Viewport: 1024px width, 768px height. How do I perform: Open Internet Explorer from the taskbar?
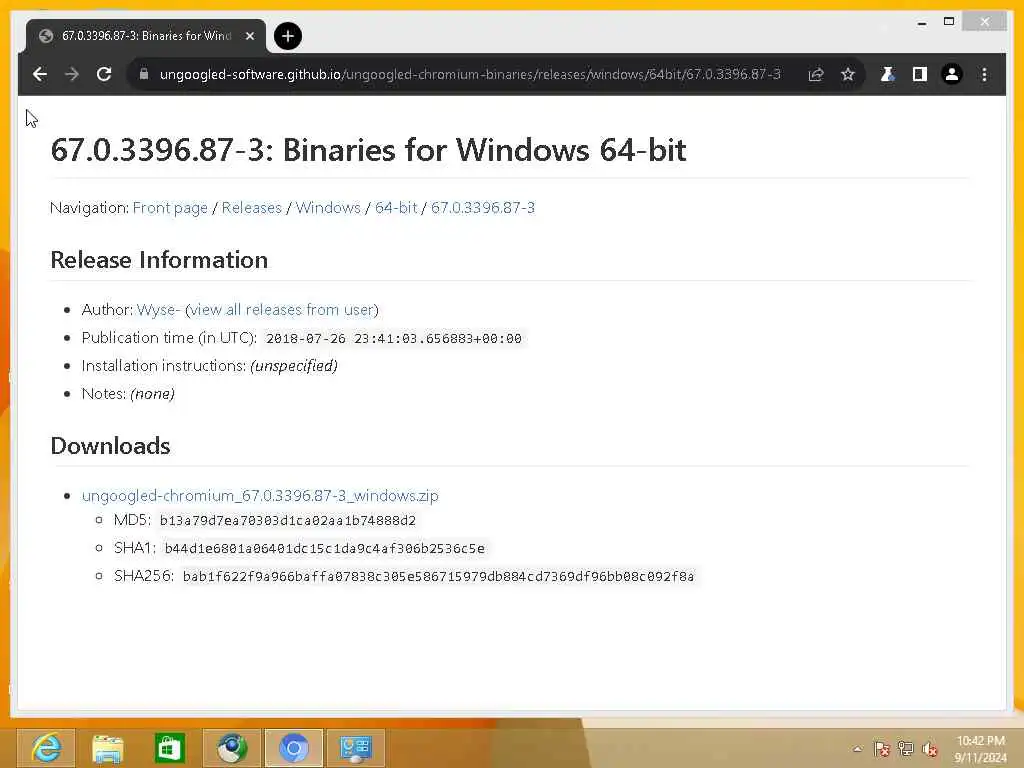46,748
